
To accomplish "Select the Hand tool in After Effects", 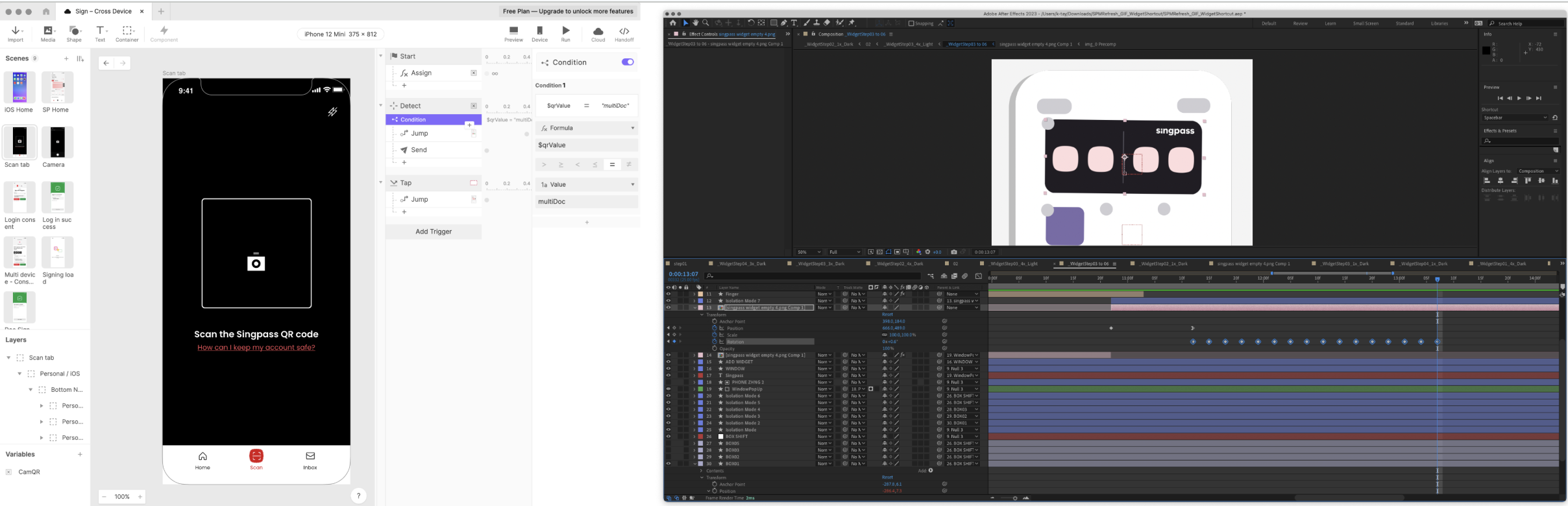I will coord(695,23).
